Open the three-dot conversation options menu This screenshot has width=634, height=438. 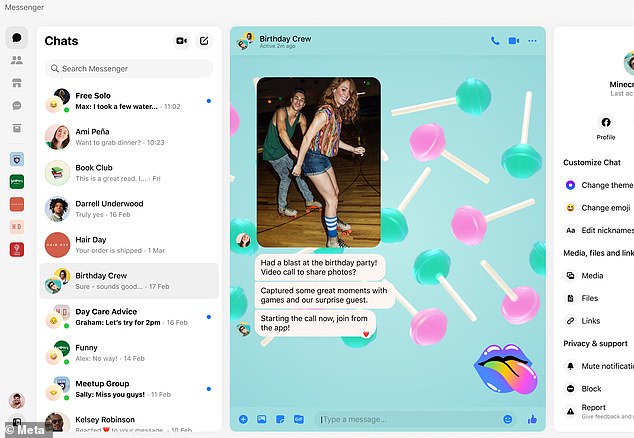click(x=532, y=41)
